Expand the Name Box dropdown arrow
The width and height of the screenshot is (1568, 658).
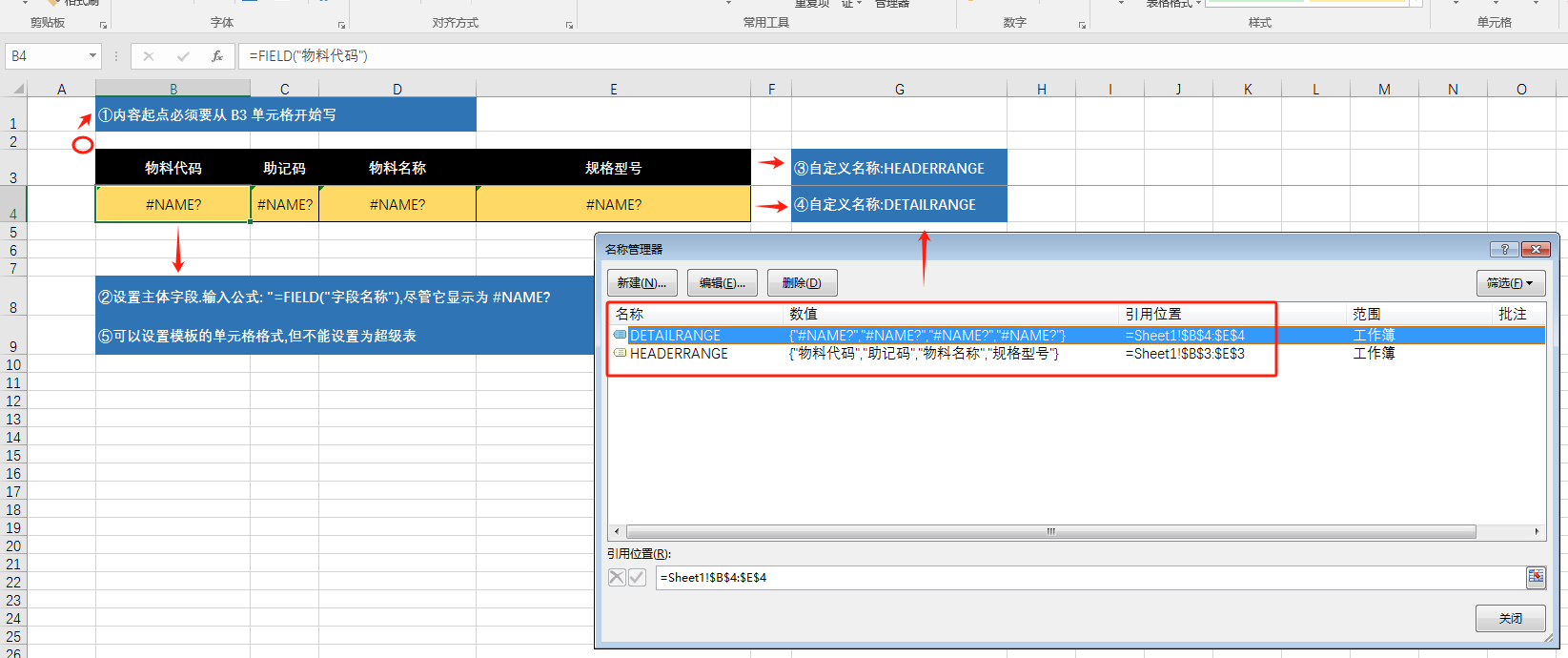point(92,56)
